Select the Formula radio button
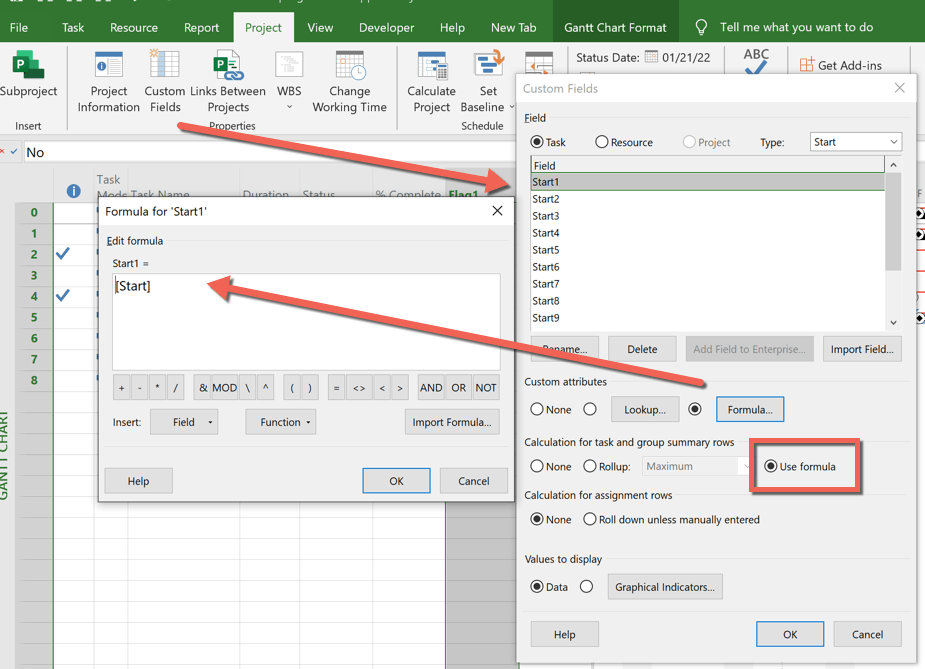Viewport: 925px width, 669px height. click(695, 409)
